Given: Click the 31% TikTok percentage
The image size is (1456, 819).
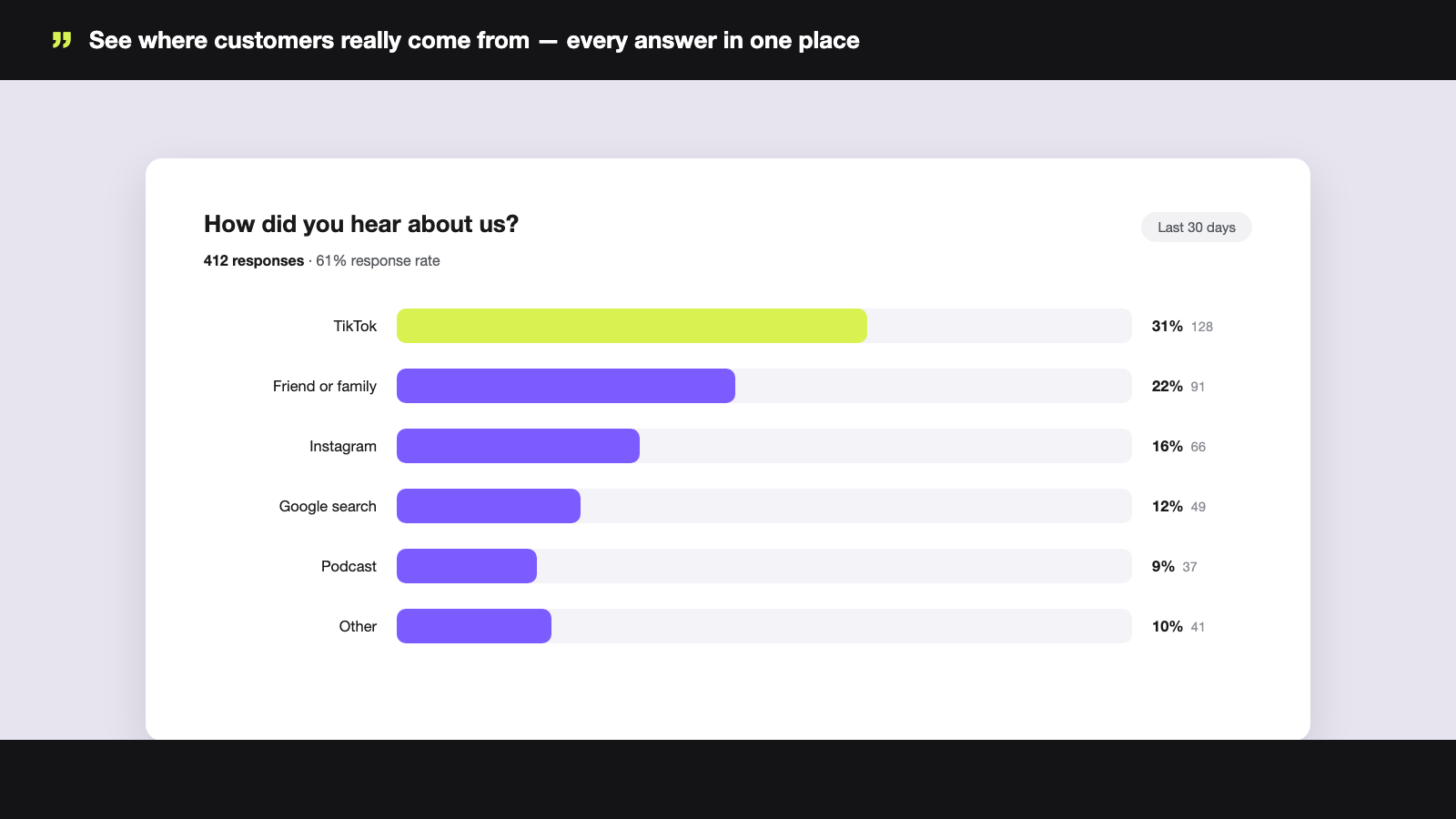Looking at the screenshot, I should click(x=1167, y=326).
